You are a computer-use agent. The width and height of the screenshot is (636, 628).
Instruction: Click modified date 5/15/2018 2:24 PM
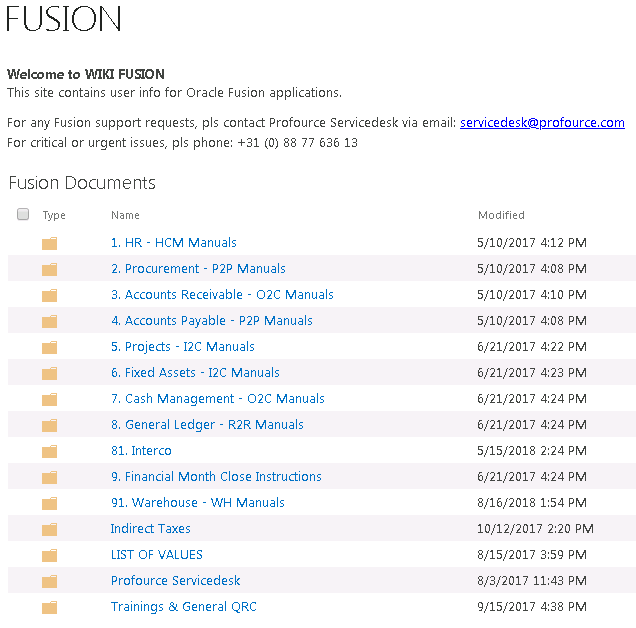532,450
